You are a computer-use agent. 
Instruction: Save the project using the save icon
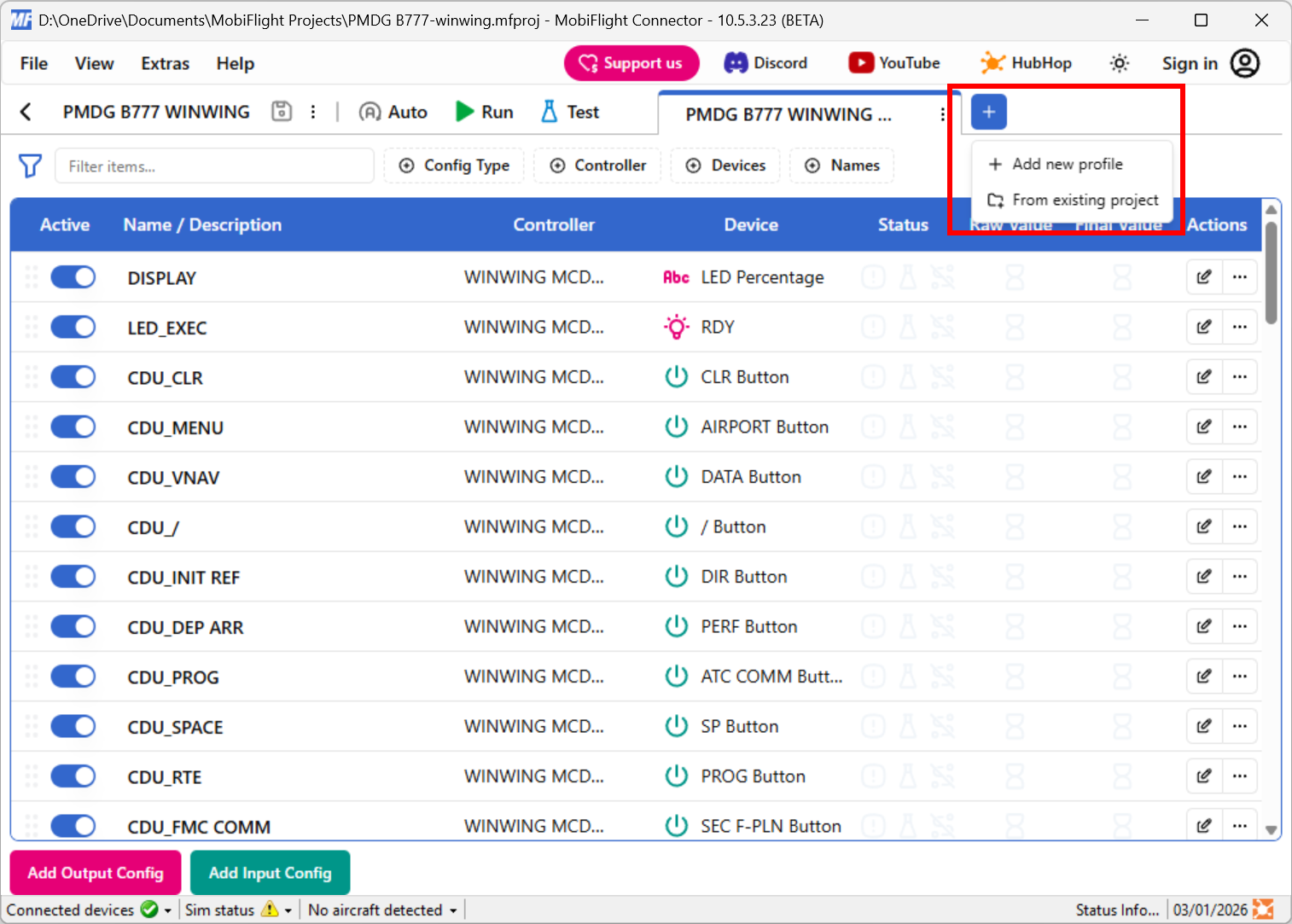[x=281, y=111]
